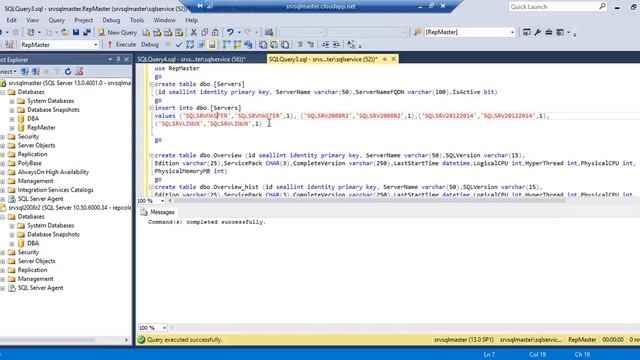Click the Display Estimated Execution Plan icon
The image size is (640, 360).
190,44
